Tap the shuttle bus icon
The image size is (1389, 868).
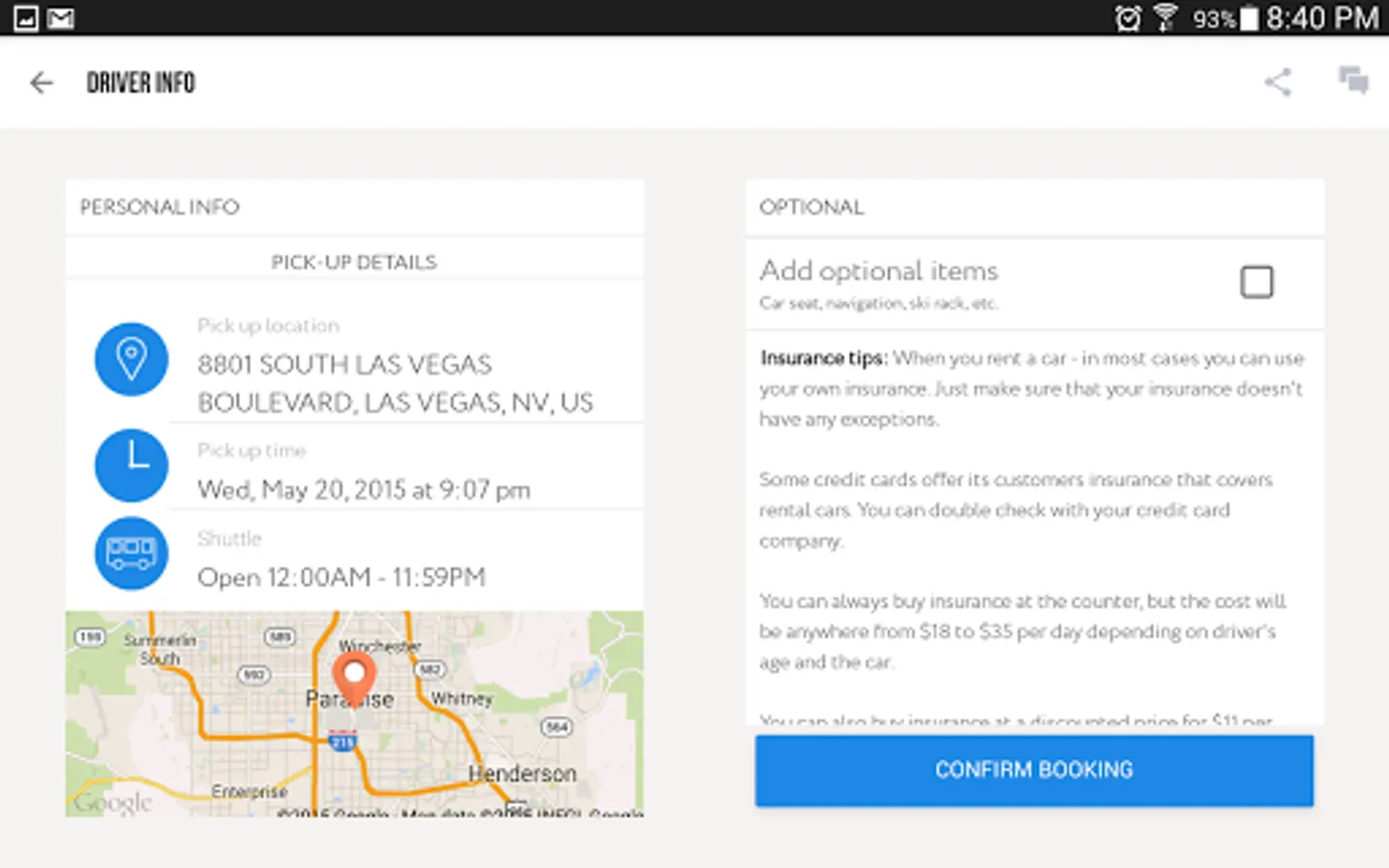pyautogui.click(x=131, y=554)
